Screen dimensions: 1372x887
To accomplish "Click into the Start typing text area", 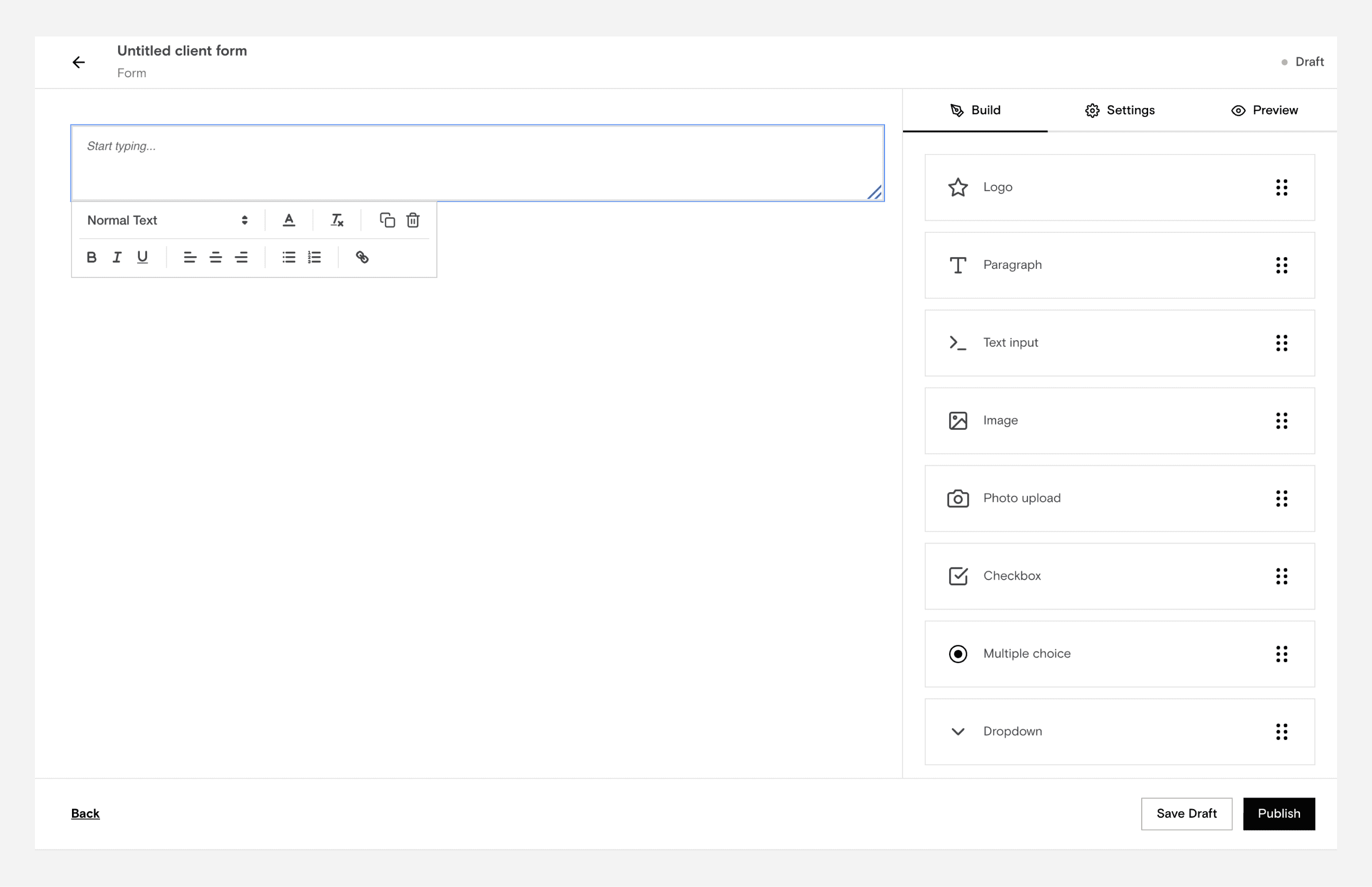I will coord(477,163).
